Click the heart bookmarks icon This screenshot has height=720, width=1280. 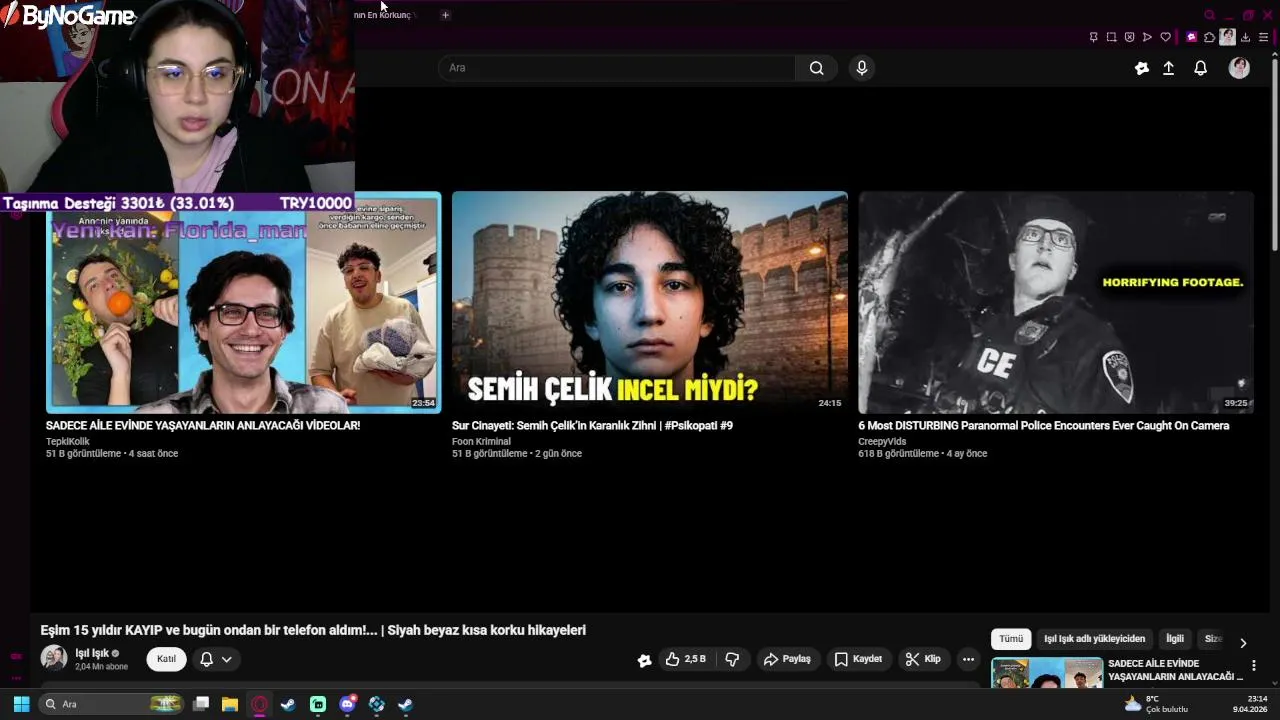click(1165, 37)
